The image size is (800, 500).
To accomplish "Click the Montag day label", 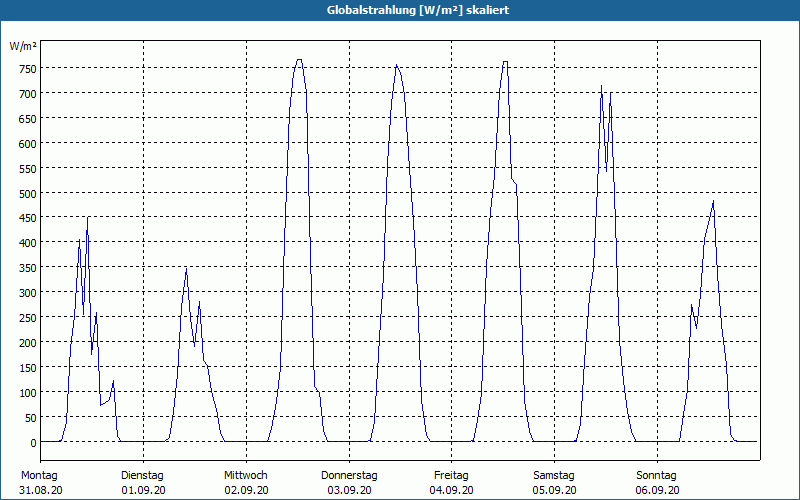I will (39, 476).
